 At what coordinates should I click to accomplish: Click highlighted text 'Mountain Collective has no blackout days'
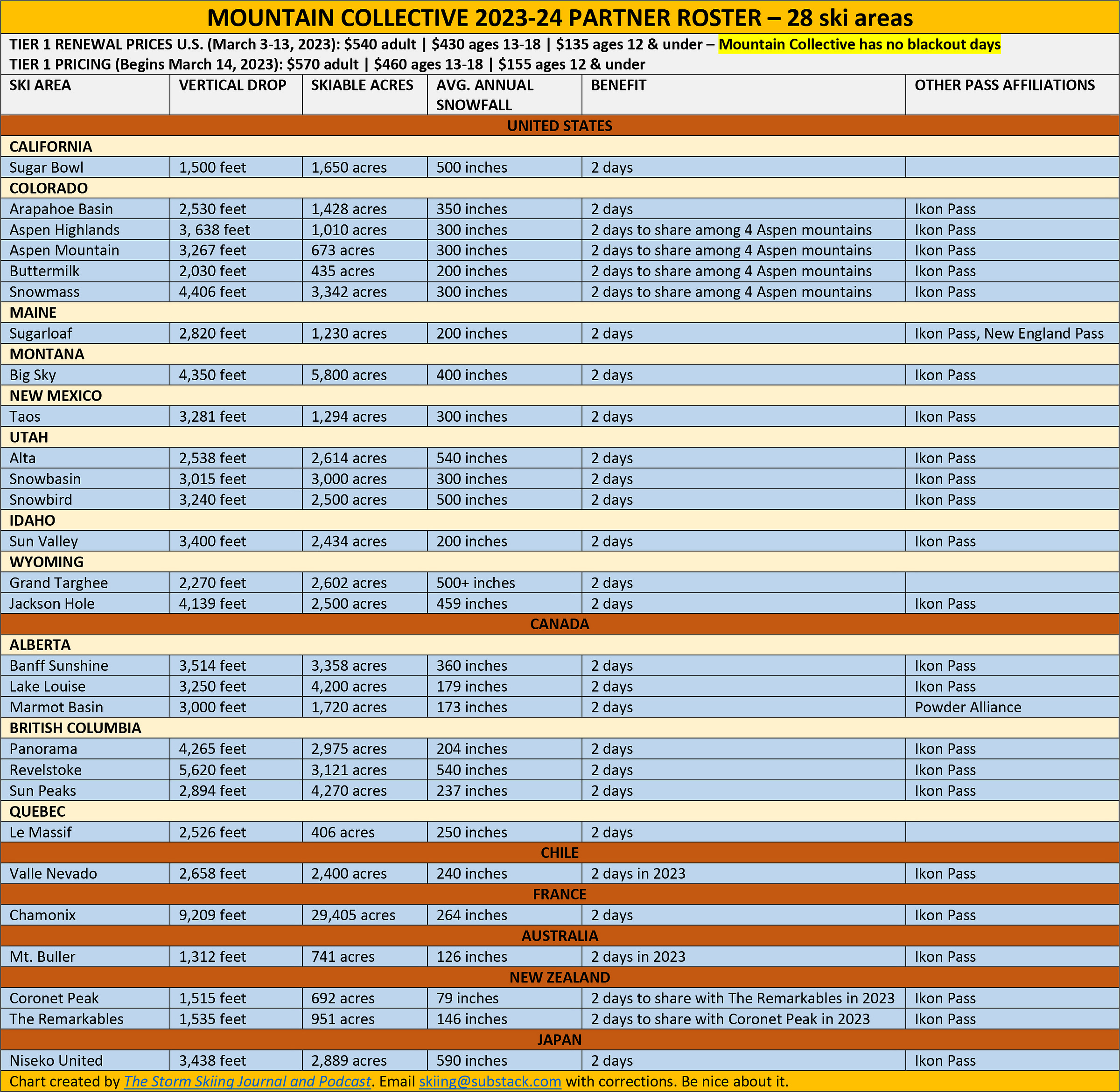pos(860,44)
